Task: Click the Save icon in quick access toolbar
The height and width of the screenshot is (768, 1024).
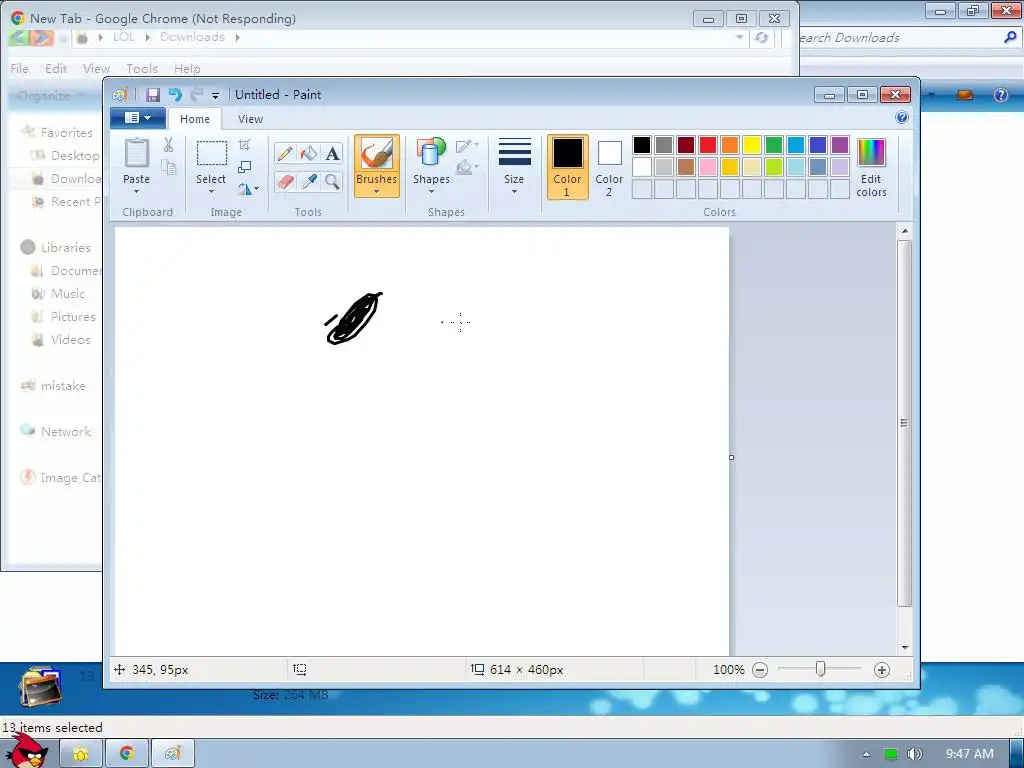Action: click(x=152, y=95)
